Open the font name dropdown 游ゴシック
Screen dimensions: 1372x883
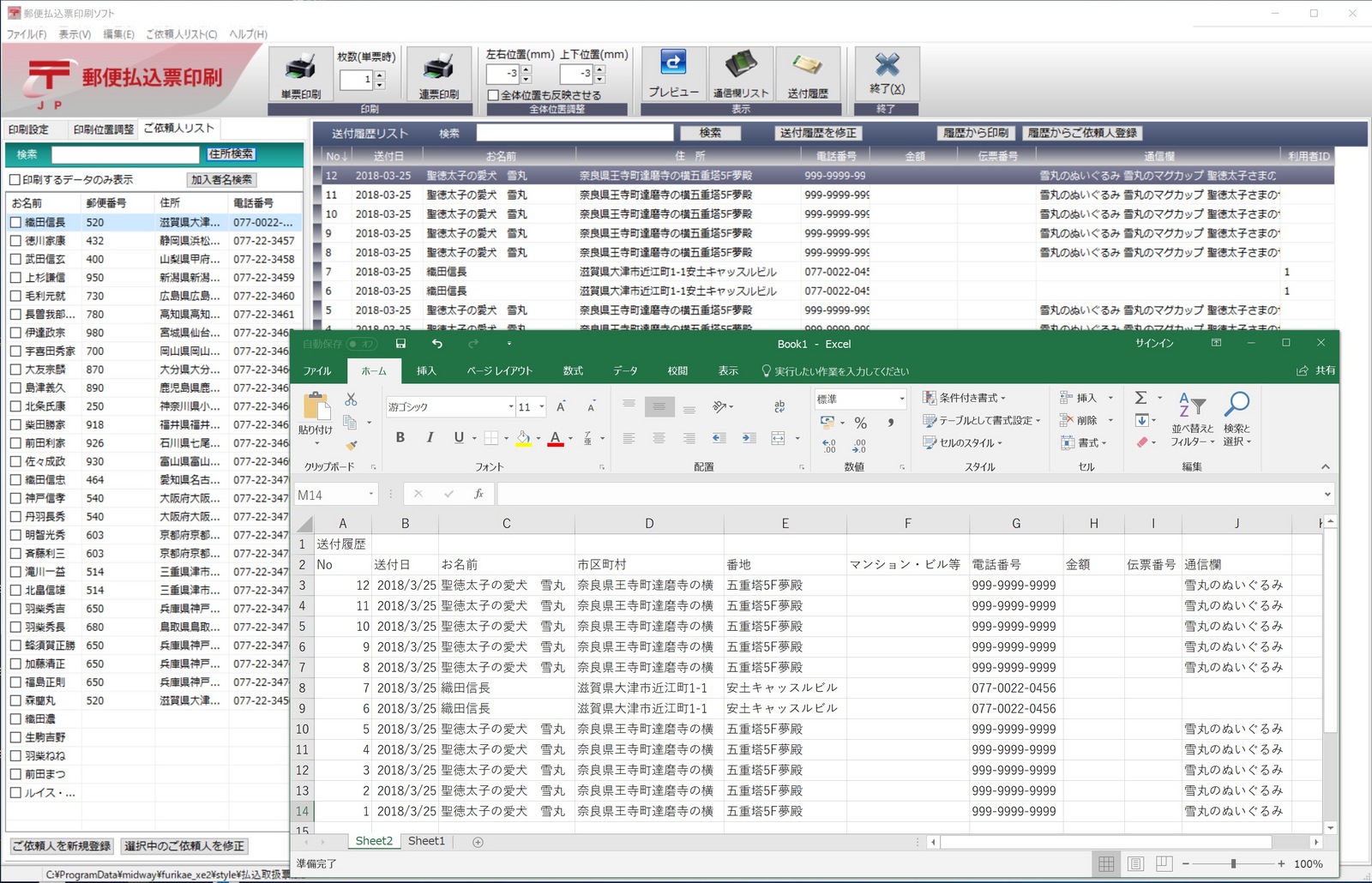(511, 406)
